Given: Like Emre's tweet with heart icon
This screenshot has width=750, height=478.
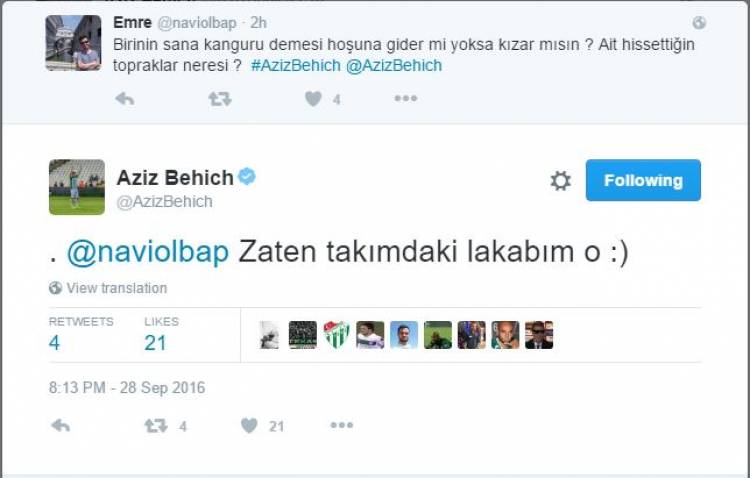Looking at the screenshot, I should (313, 98).
